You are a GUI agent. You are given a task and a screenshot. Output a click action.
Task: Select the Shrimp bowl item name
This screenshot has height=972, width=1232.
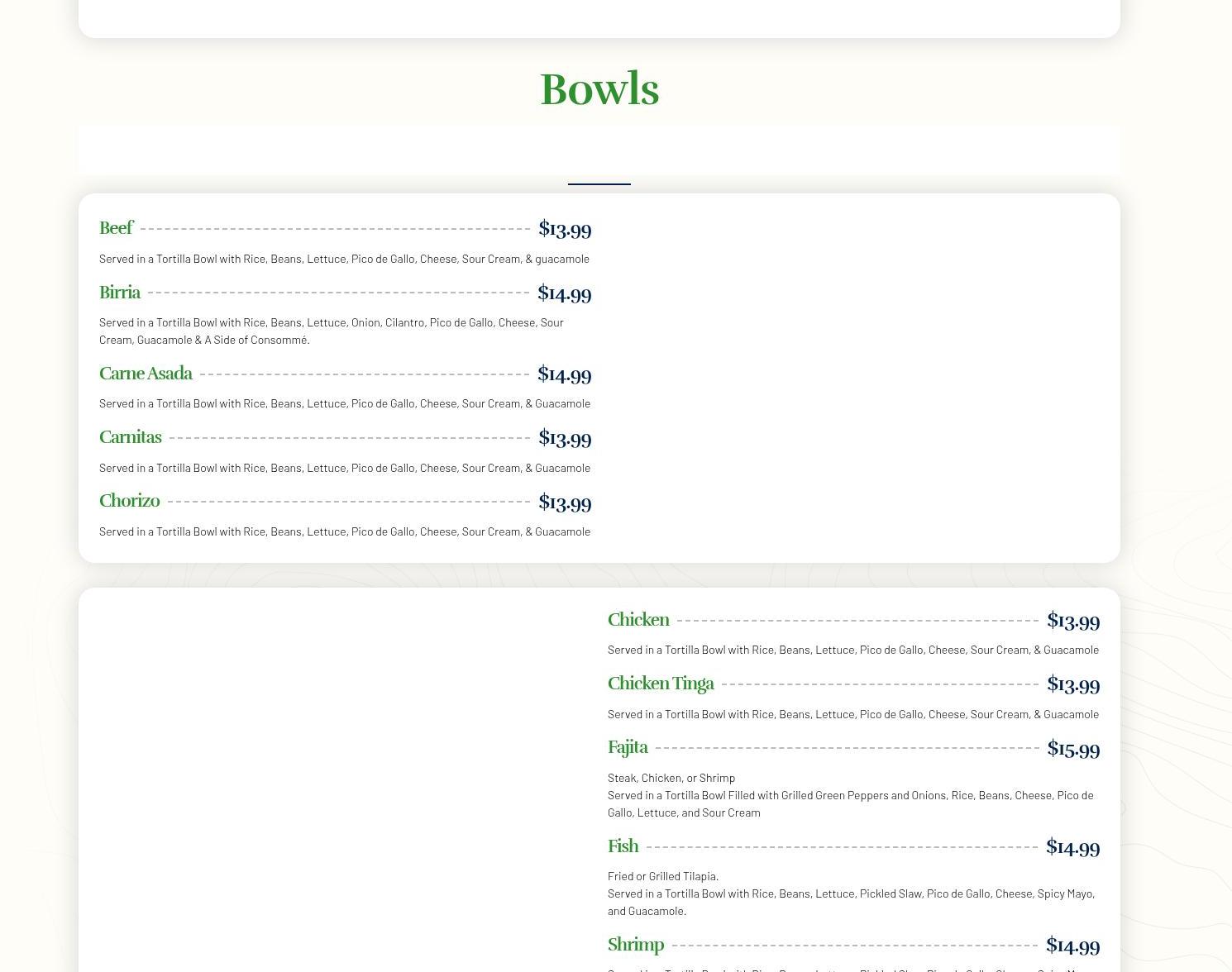point(635,945)
